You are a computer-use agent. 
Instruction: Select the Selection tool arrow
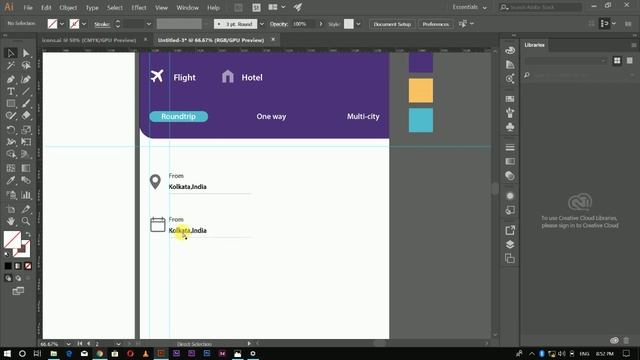click(x=11, y=53)
